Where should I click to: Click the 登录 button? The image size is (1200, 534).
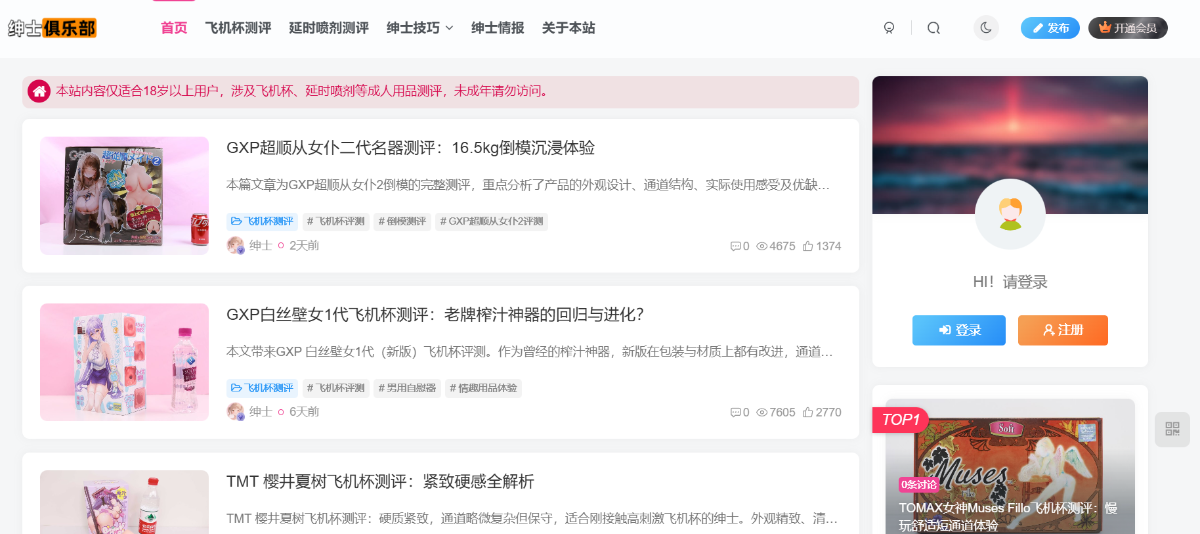(959, 330)
